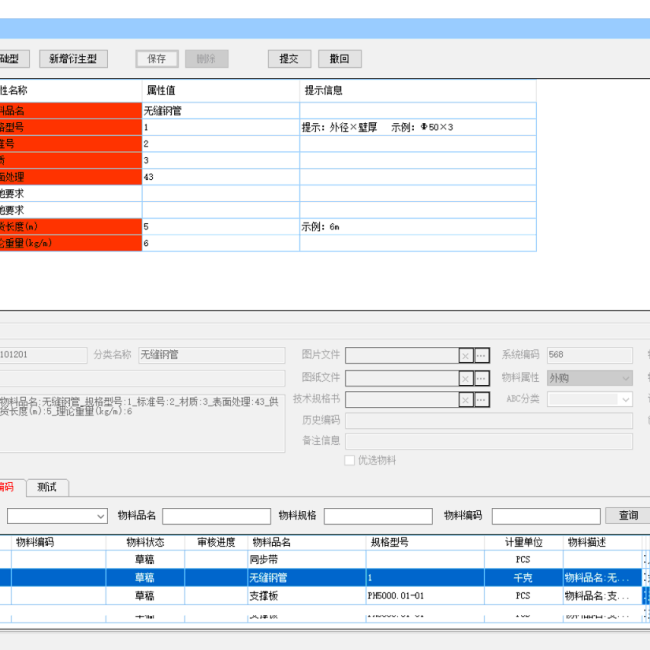Toggle the 优选物料 checkbox
Image resolution: width=650 pixels, height=650 pixels.
pyautogui.click(x=349, y=460)
